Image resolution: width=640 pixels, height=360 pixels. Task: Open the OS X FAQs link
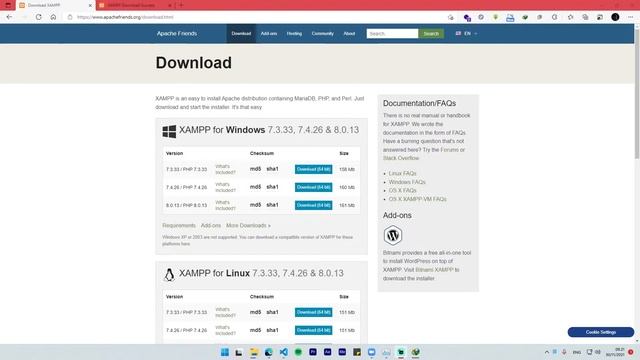coord(402,191)
